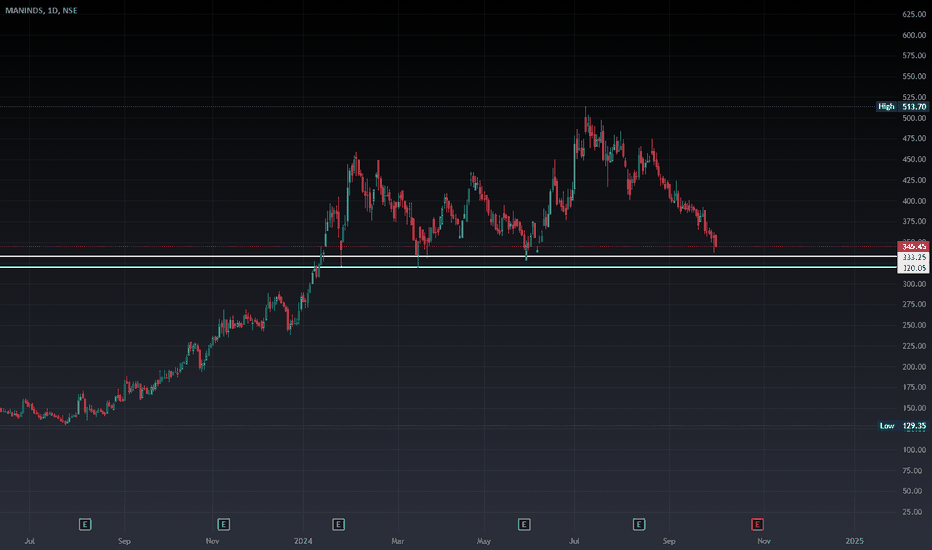Click the 625.00 price axis value
Screen dimensions: 932x550
914,14
